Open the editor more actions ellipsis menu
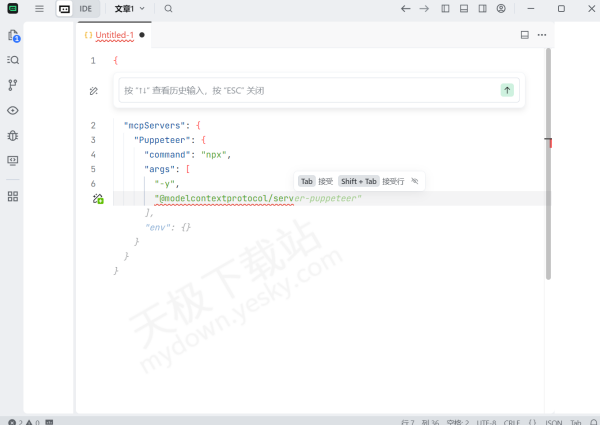Viewport: 600px width, 425px height. coord(542,34)
